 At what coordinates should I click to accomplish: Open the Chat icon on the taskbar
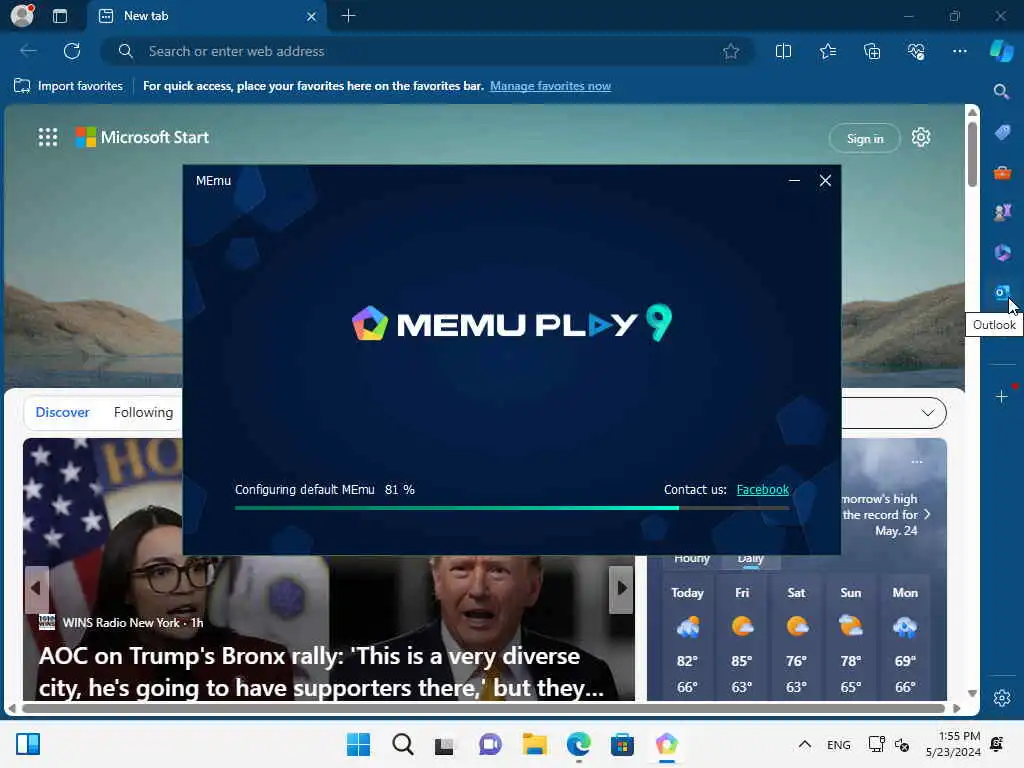point(490,744)
